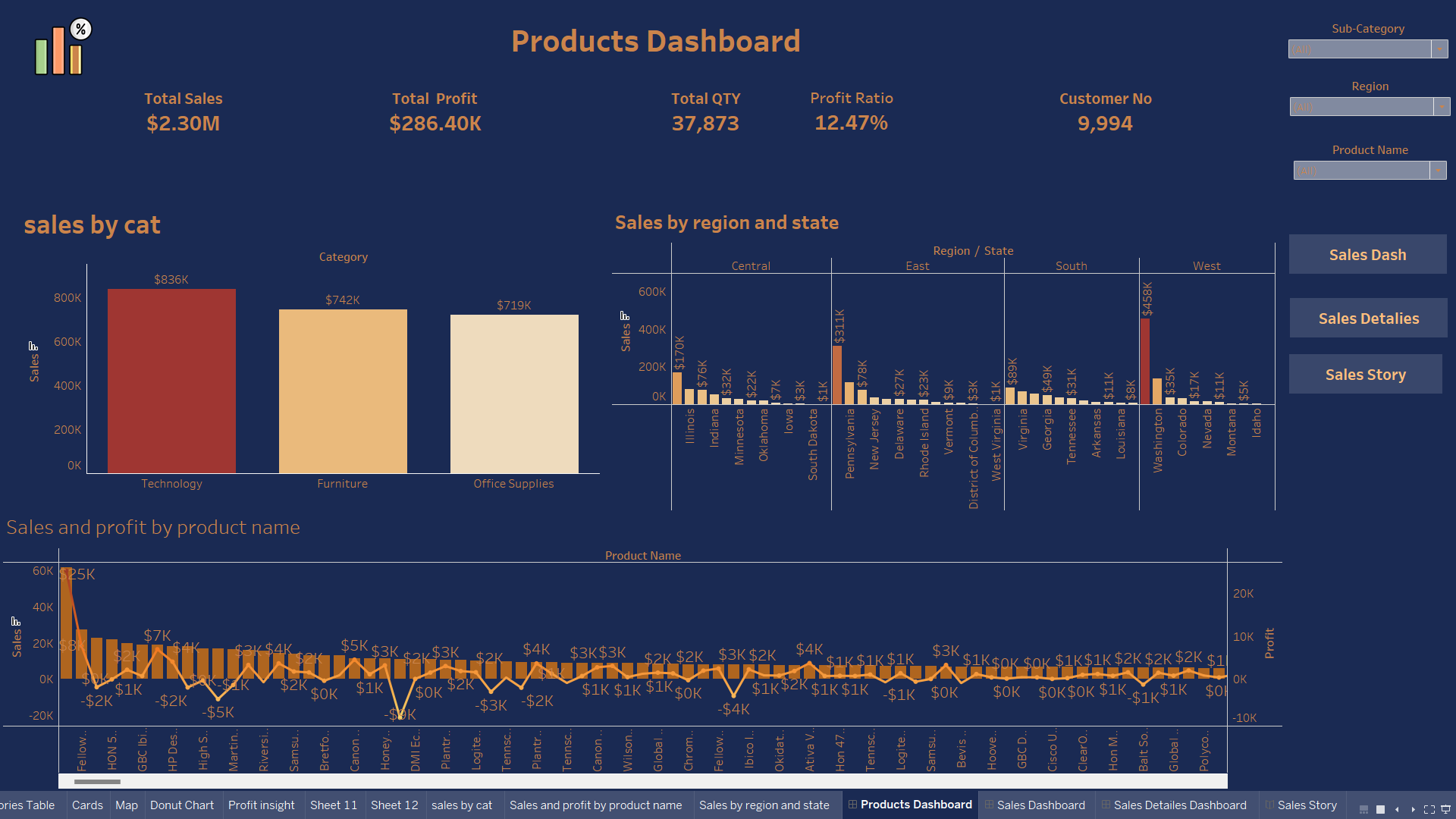This screenshot has height=819, width=1456.
Task: Open the Product Name filter dropdown
Action: pos(1438,171)
